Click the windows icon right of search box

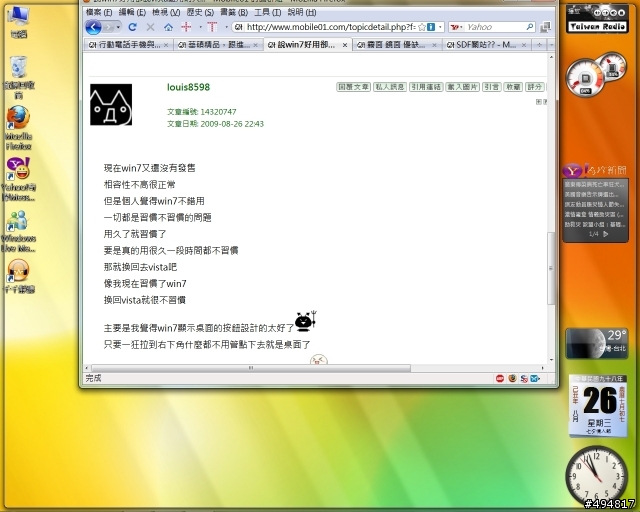pos(545,27)
